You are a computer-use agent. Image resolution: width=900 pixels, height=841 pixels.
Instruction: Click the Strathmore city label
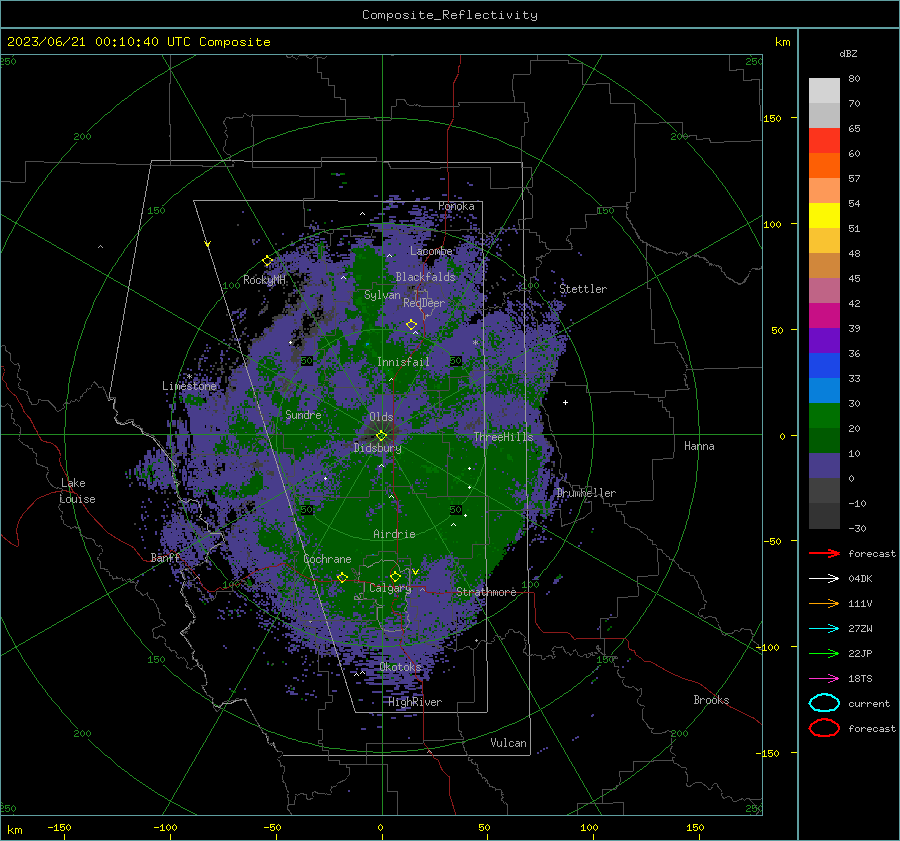(486, 592)
